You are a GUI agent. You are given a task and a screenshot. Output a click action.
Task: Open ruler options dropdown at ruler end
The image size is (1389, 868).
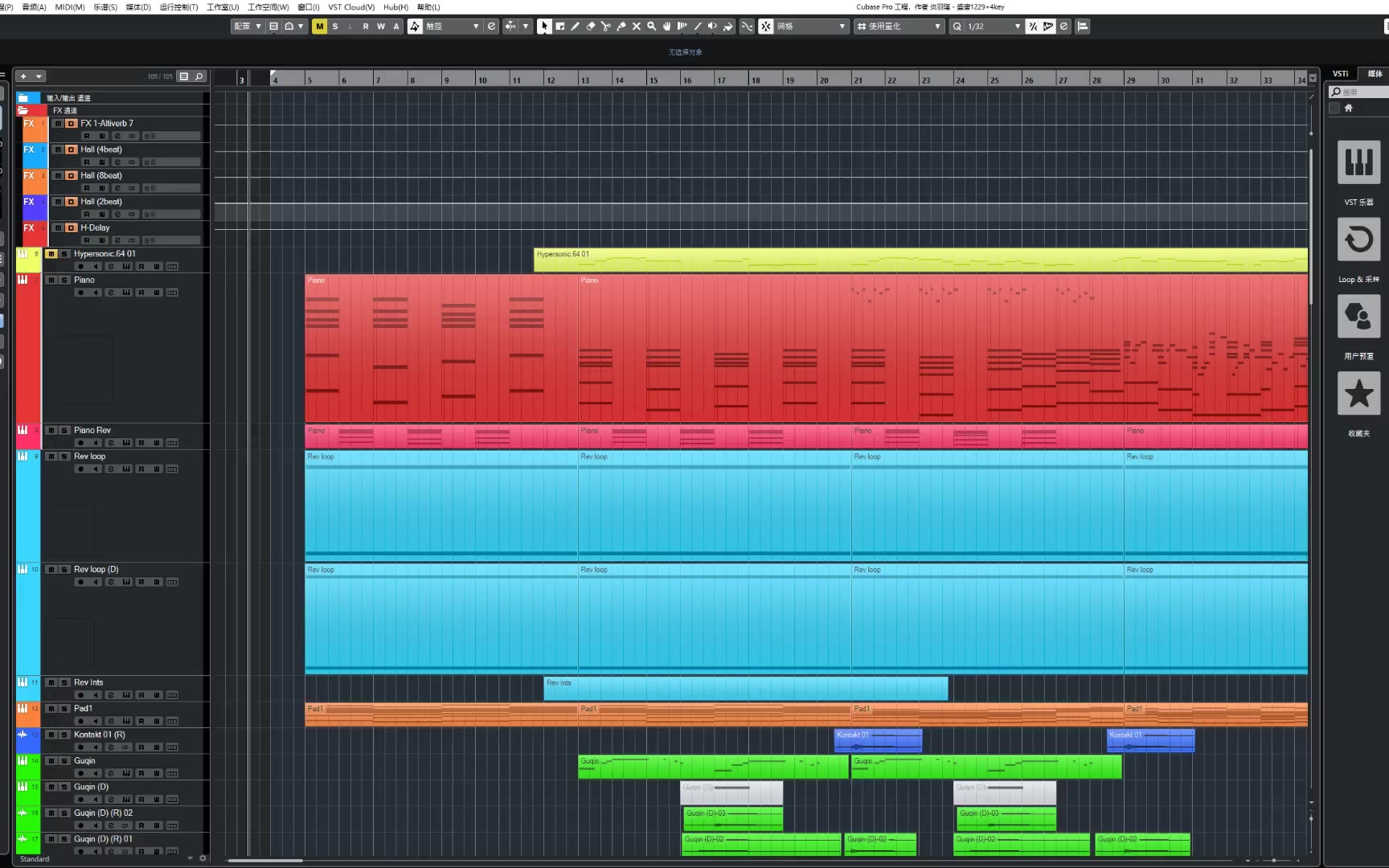coord(1313,79)
